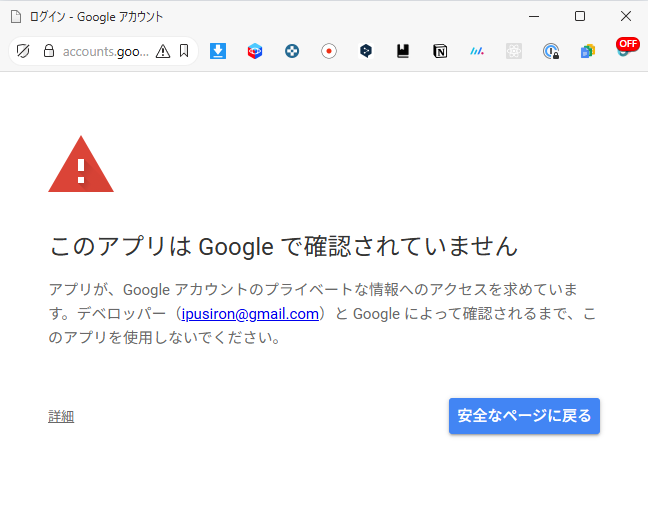Viewport: 648px width, 506px height.
Task: Click the このアプリは Google で確認されていません heading
Action: click(284, 247)
